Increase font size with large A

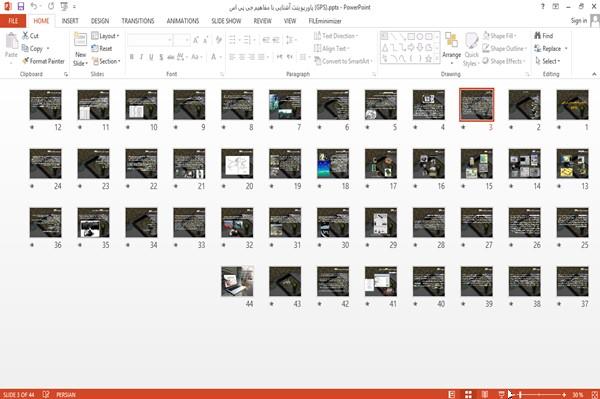pos(196,40)
